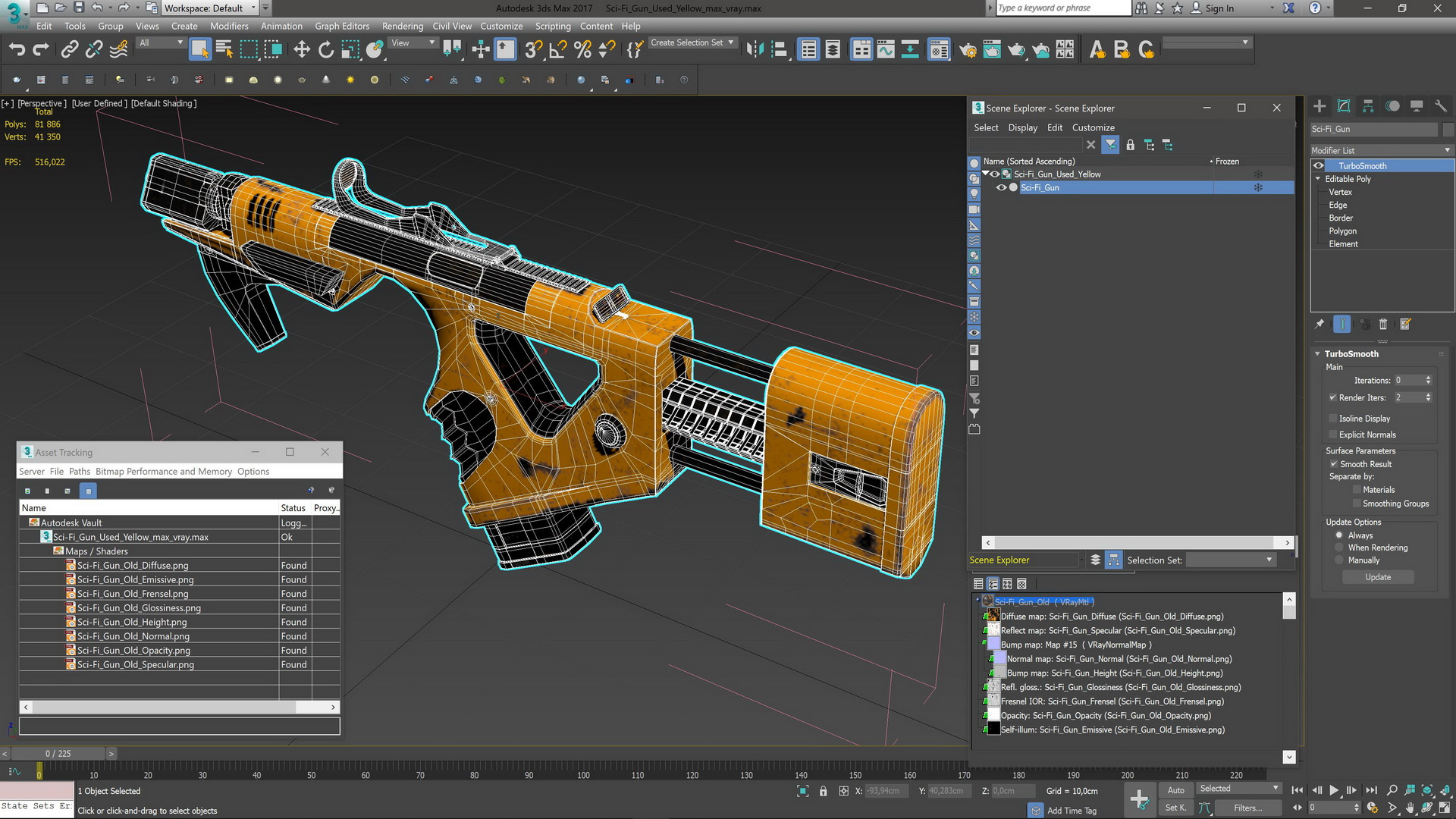Open the Modifiers menu

229,26
